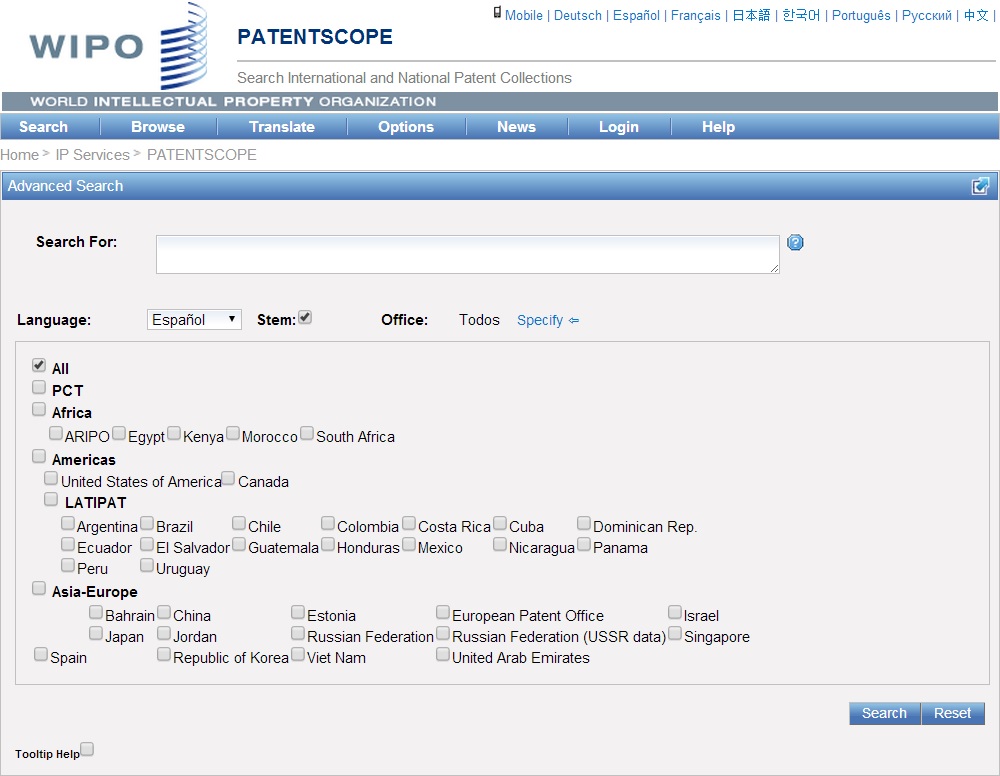Collapse office list via Specify link
This screenshot has width=1000, height=776.
pyautogui.click(x=548, y=320)
